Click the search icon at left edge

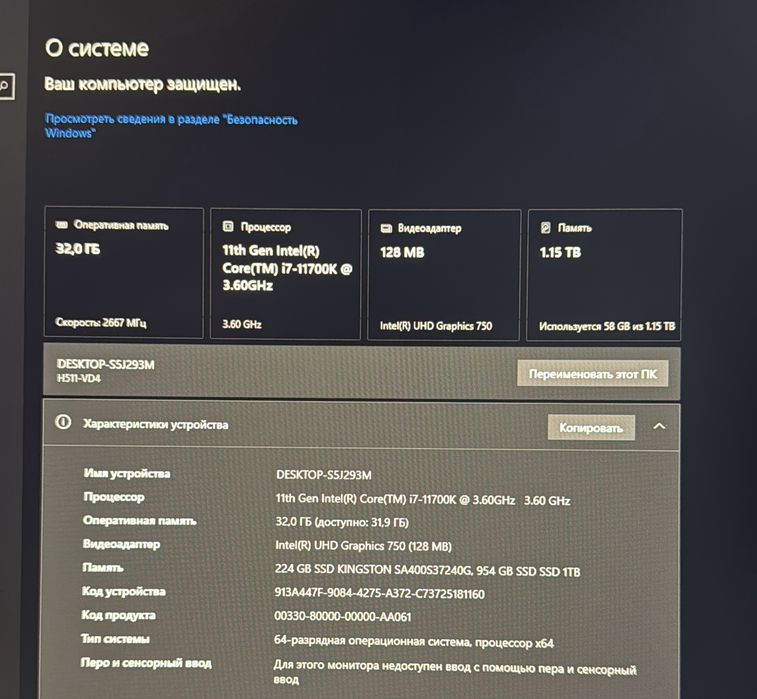pyautogui.click(x=5, y=86)
